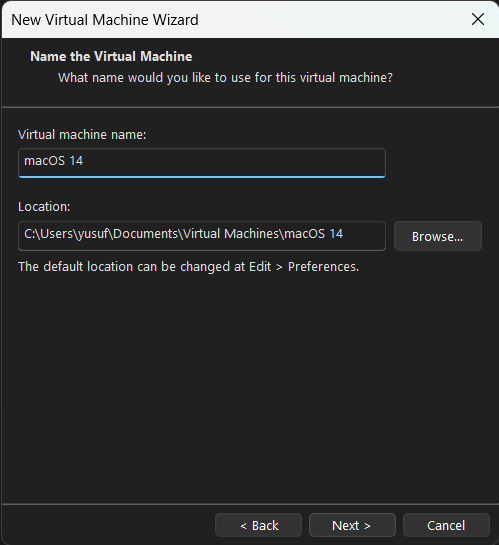Viewport: 499px width, 545px height.
Task: Go to the previous step with Back
Action: 258,525
